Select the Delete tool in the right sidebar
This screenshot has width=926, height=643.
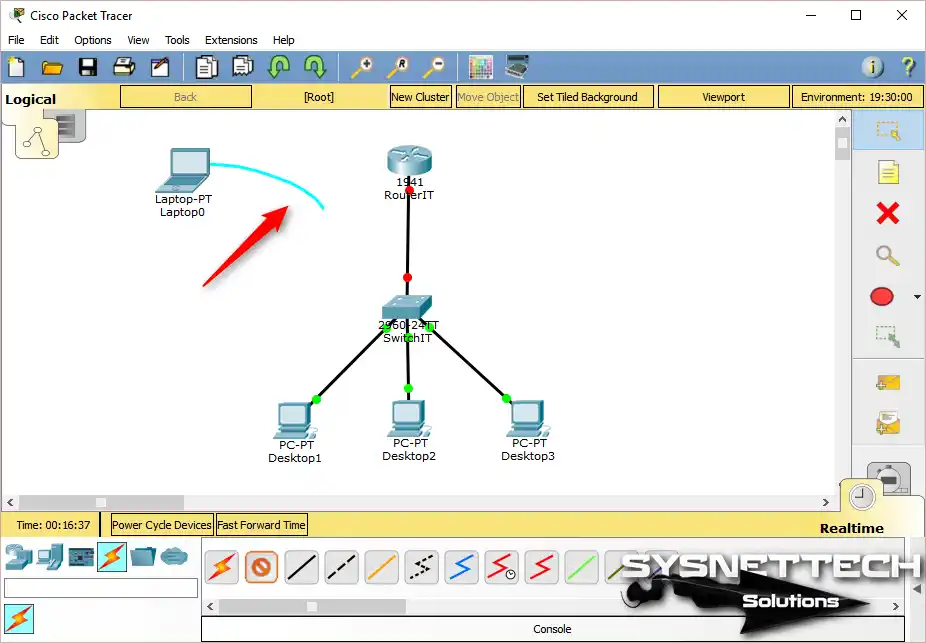tap(889, 213)
